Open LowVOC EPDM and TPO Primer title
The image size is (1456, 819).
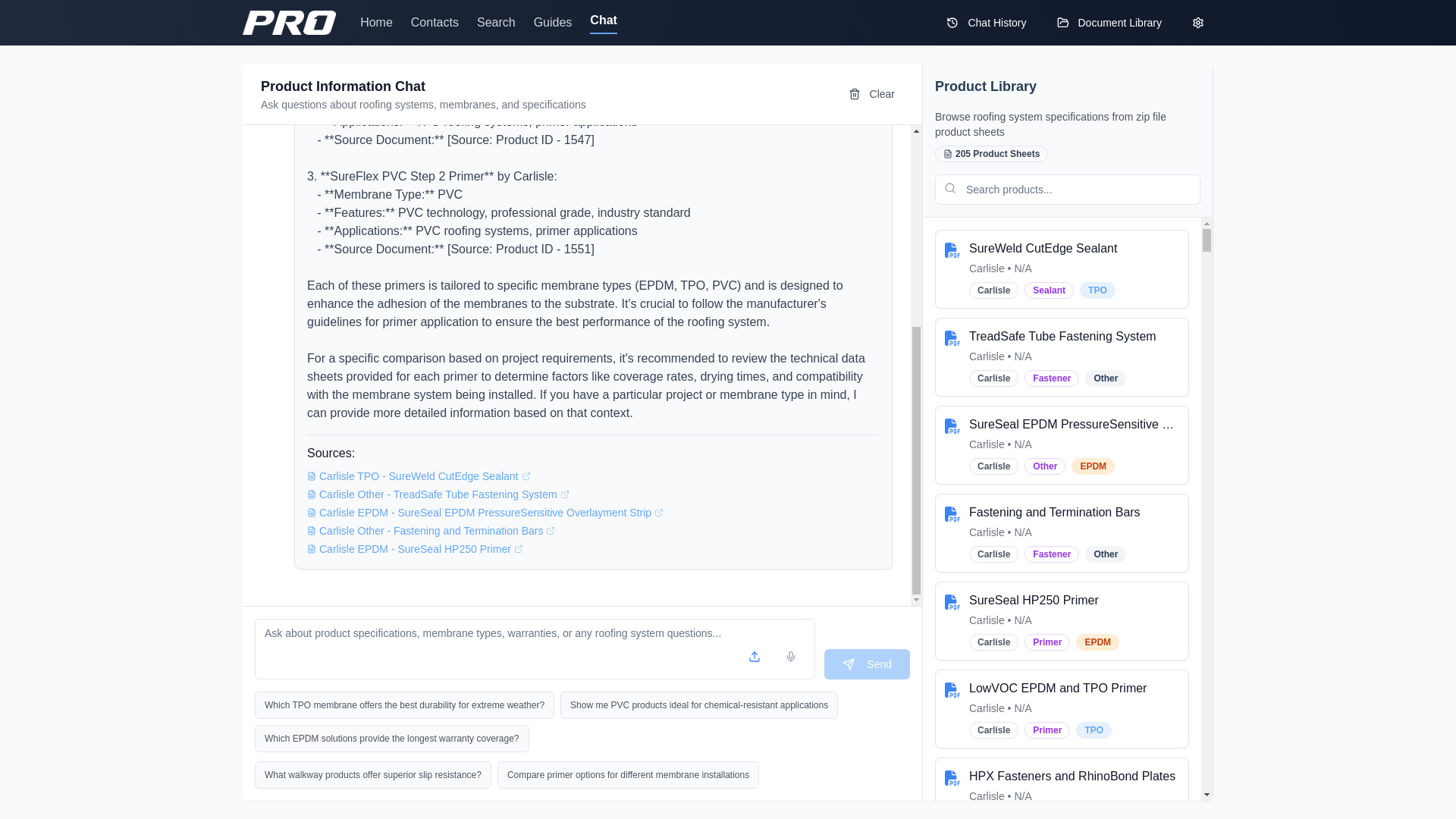(1058, 689)
